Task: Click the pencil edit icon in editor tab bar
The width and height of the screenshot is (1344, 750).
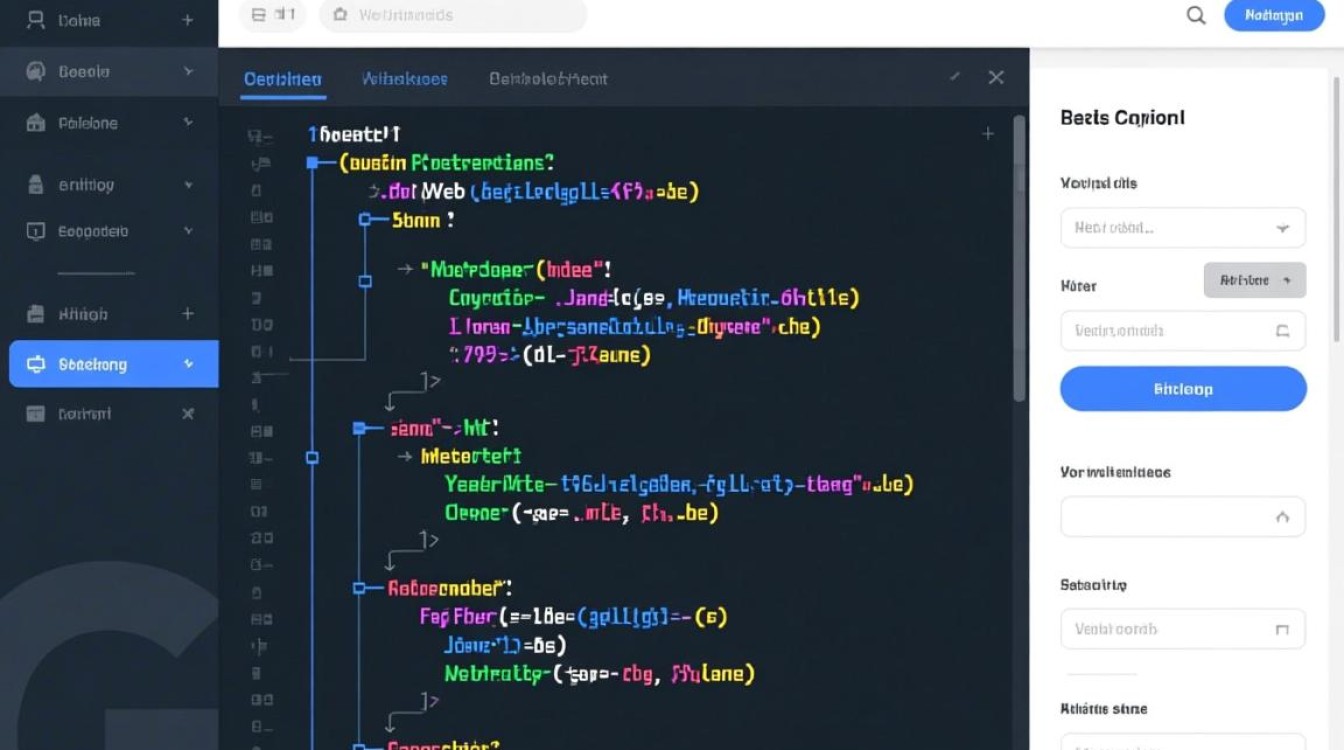Action: pyautogui.click(x=955, y=77)
